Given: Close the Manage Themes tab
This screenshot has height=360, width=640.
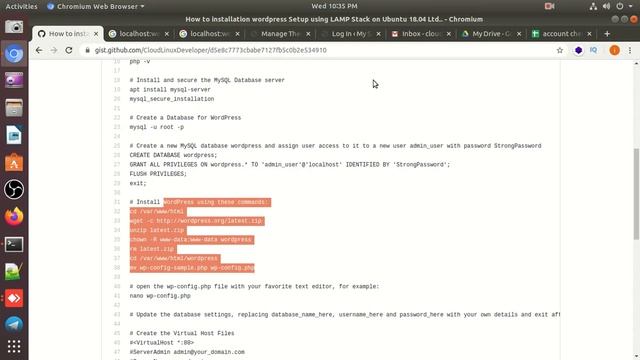Looking at the screenshot, I should point(308,34).
